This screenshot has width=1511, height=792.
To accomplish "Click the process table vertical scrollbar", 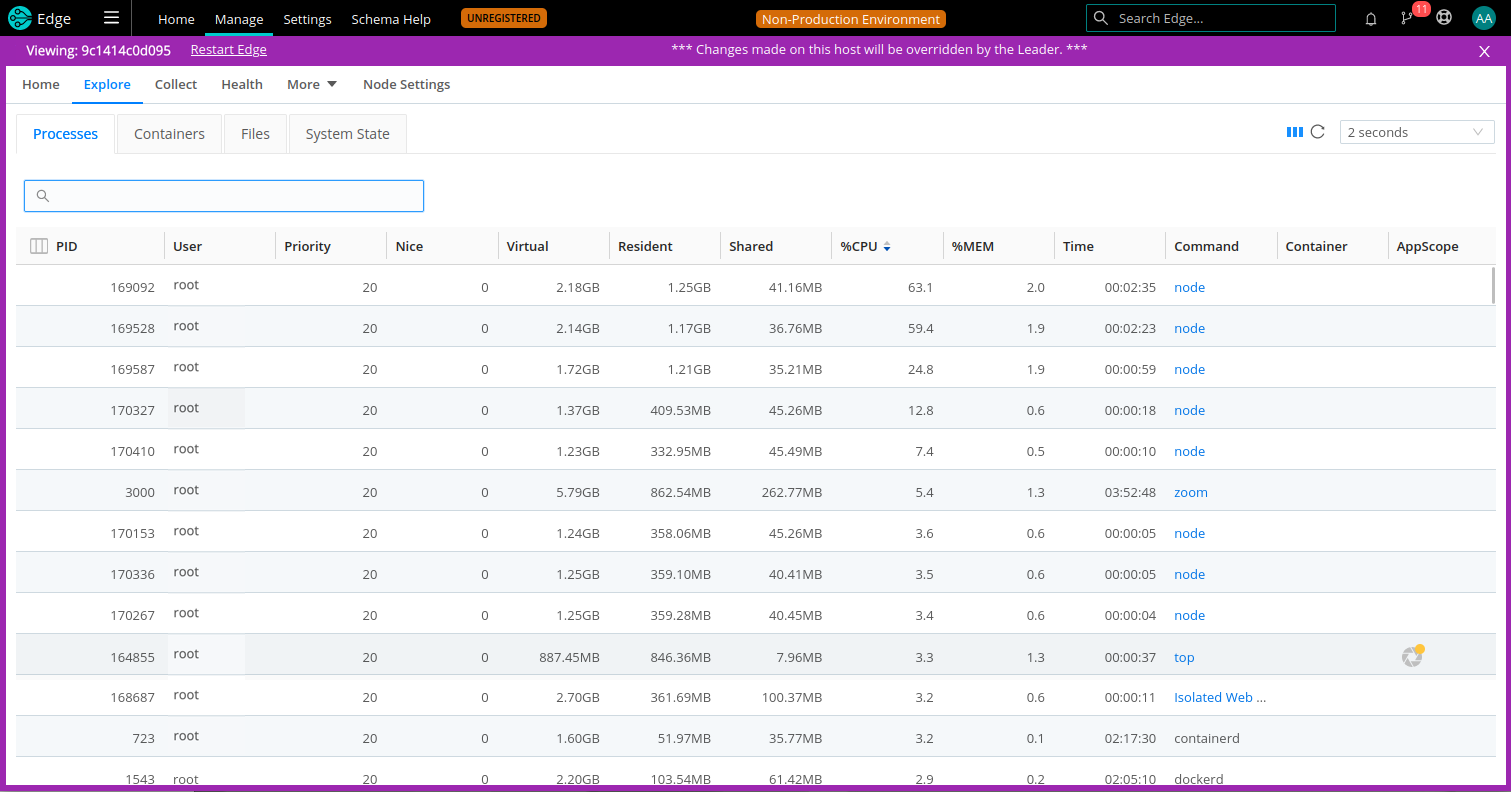I will [x=1494, y=285].
